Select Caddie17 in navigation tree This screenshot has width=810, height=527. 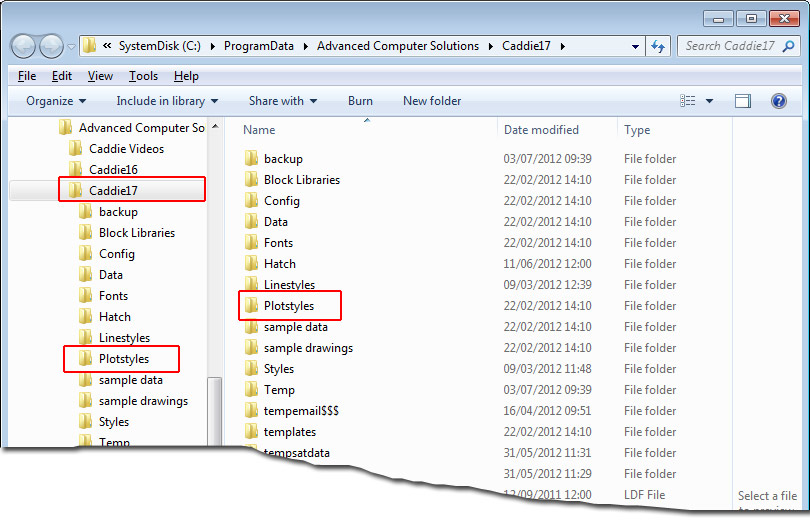tap(103, 191)
